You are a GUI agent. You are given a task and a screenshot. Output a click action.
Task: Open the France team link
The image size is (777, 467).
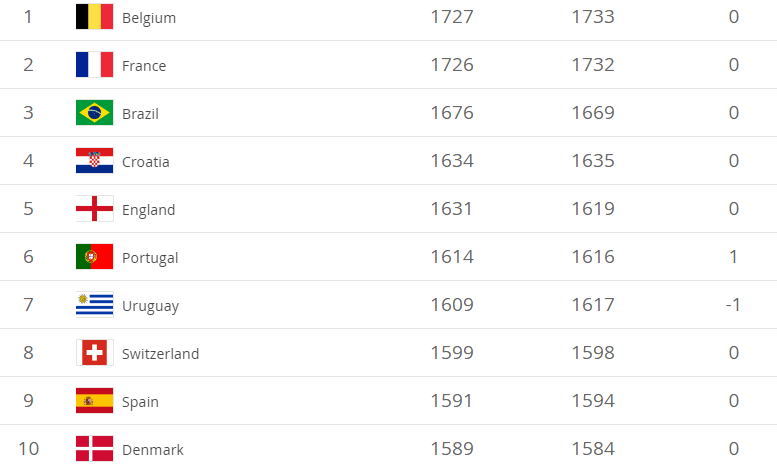pos(144,66)
